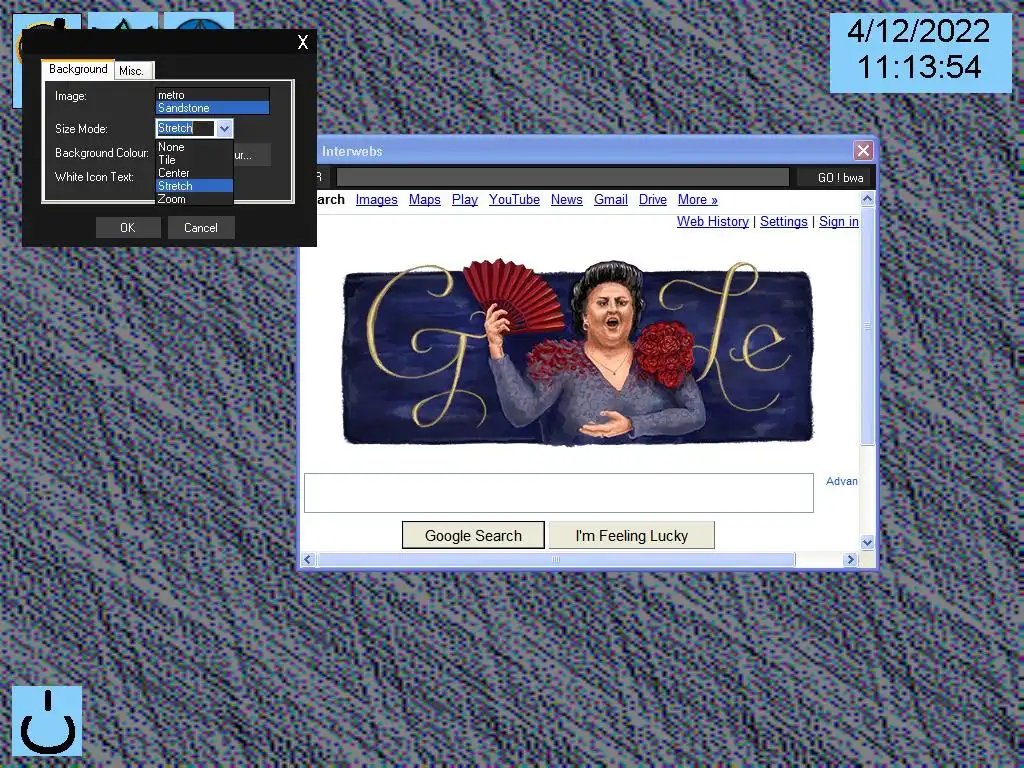Switch to the Background tab
The width and height of the screenshot is (1024, 768).
click(x=78, y=69)
